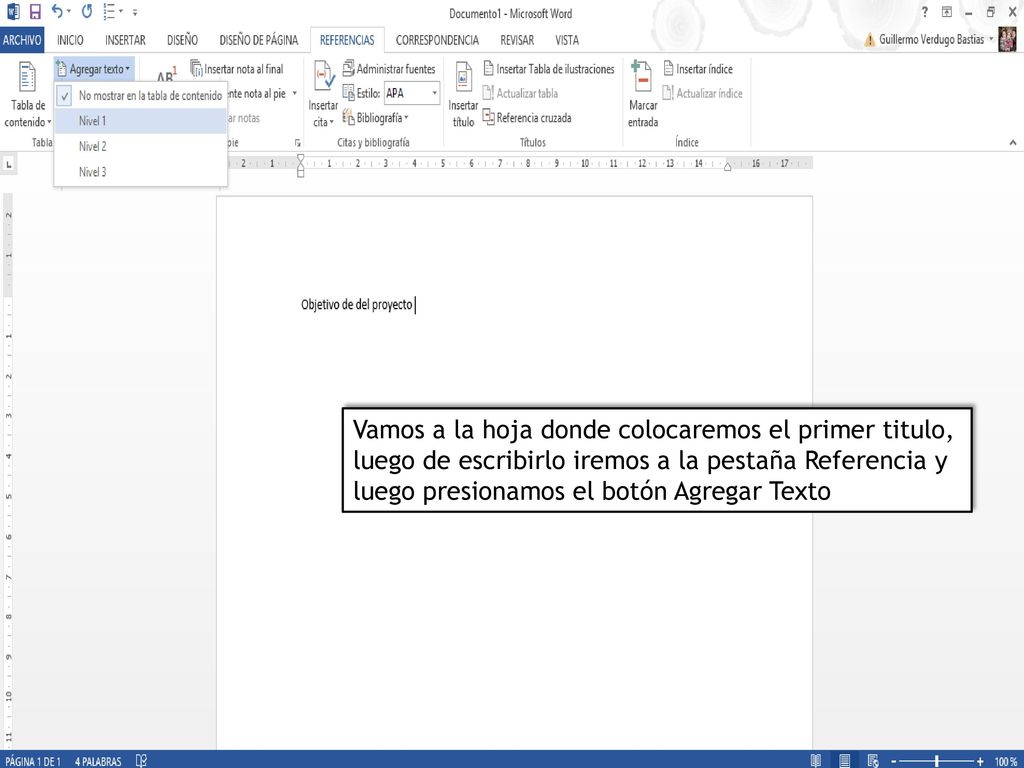The width and height of the screenshot is (1024, 768).
Task: Open the ARCHIVO tab
Action: pyautogui.click(x=22, y=40)
